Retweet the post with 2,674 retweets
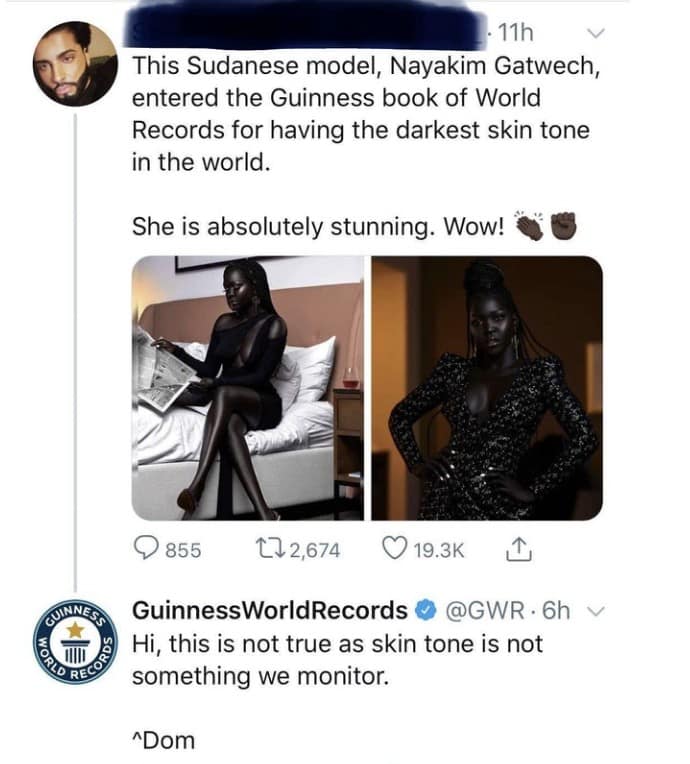 [x=270, y=550]
